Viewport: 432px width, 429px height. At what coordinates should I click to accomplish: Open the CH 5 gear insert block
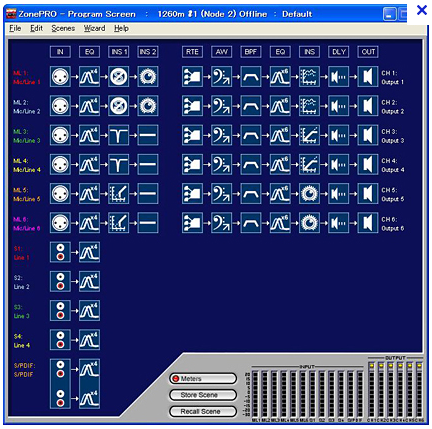tap(309, 194)
